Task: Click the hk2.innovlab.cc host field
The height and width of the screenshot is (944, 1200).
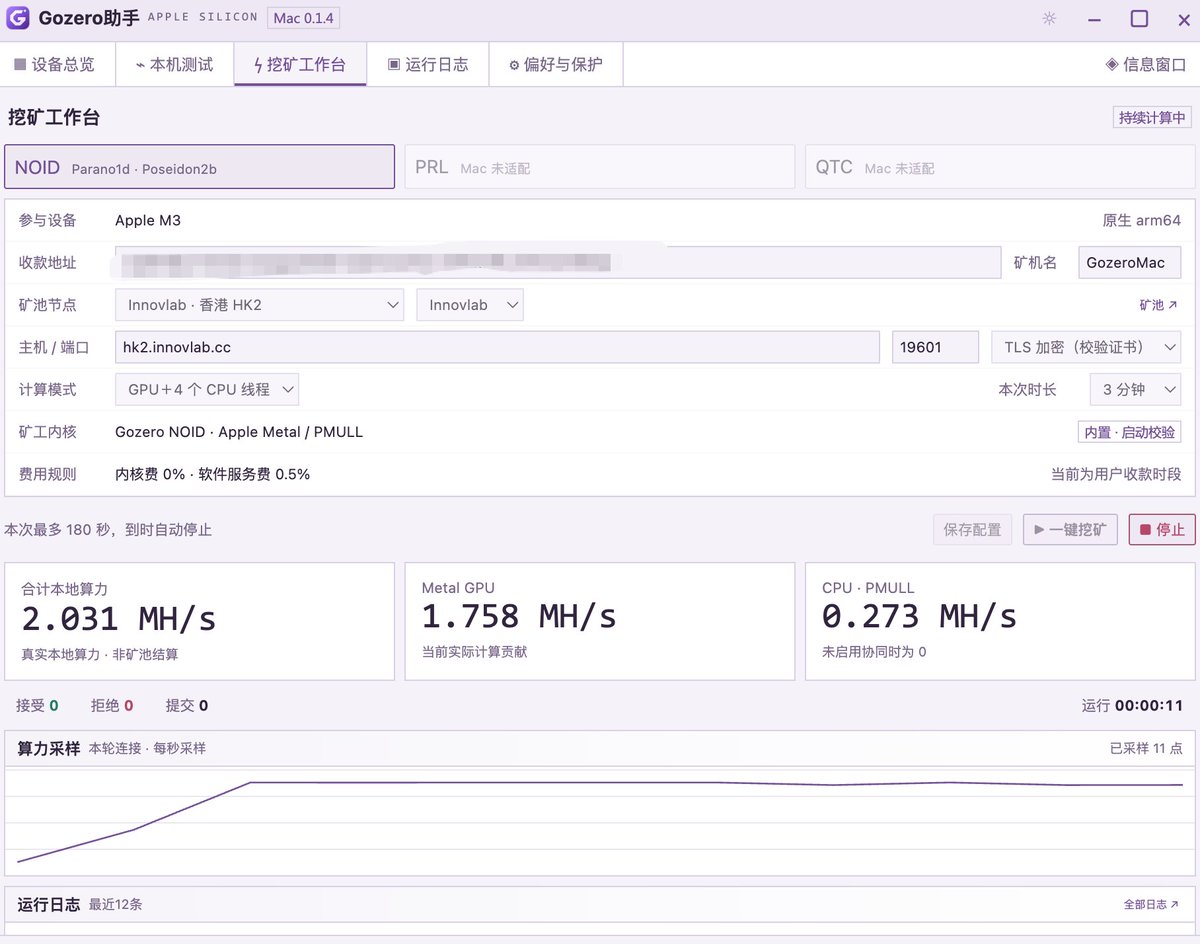Action: (497, 347)
